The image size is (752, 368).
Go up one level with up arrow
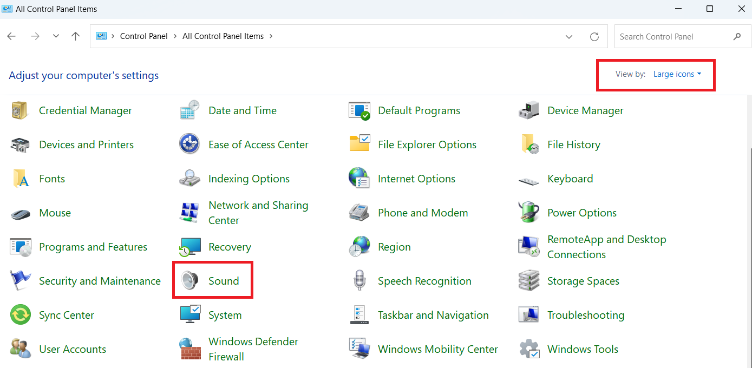[75, 36]
